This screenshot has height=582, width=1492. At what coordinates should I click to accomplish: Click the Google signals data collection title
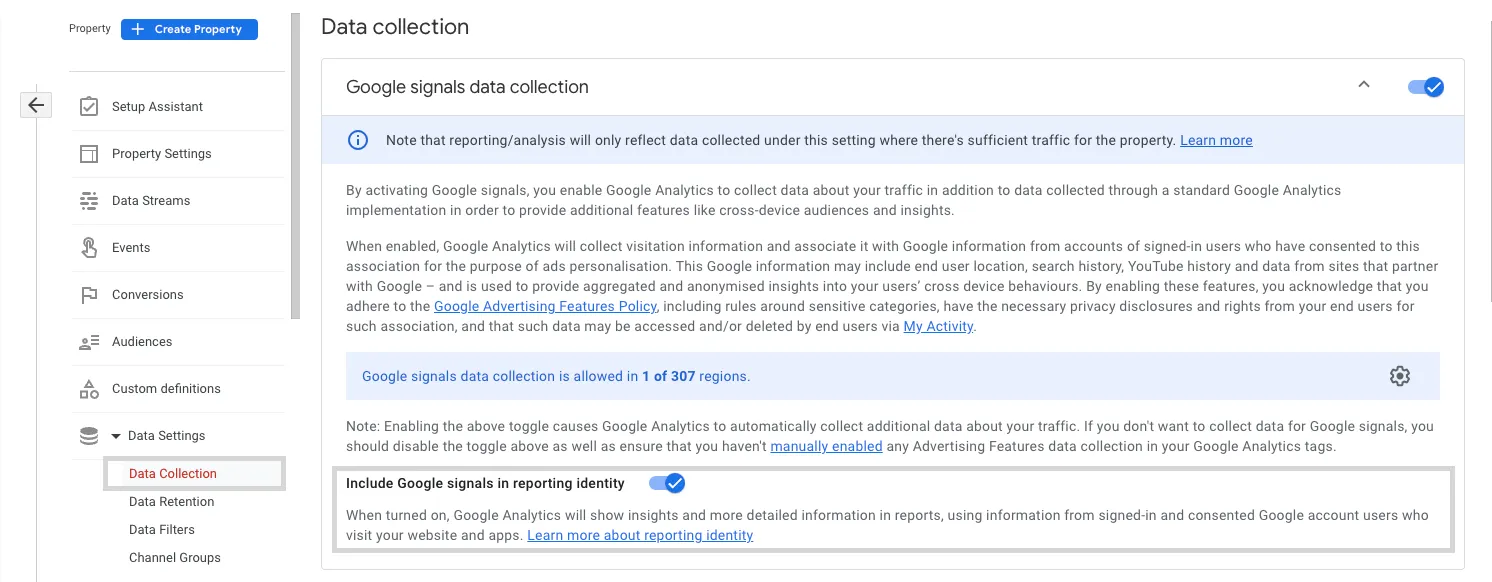467,87
